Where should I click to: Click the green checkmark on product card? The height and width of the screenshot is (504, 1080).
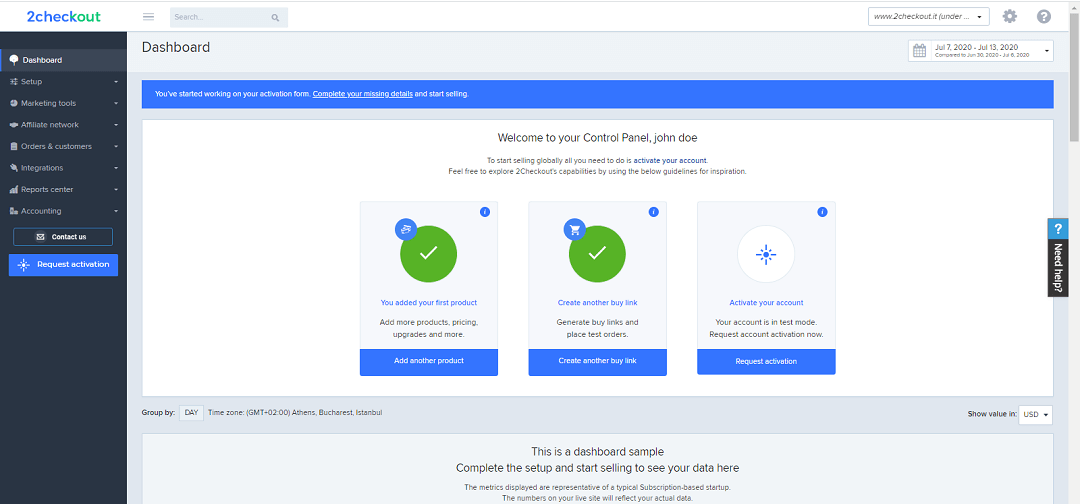pos(428,253)
